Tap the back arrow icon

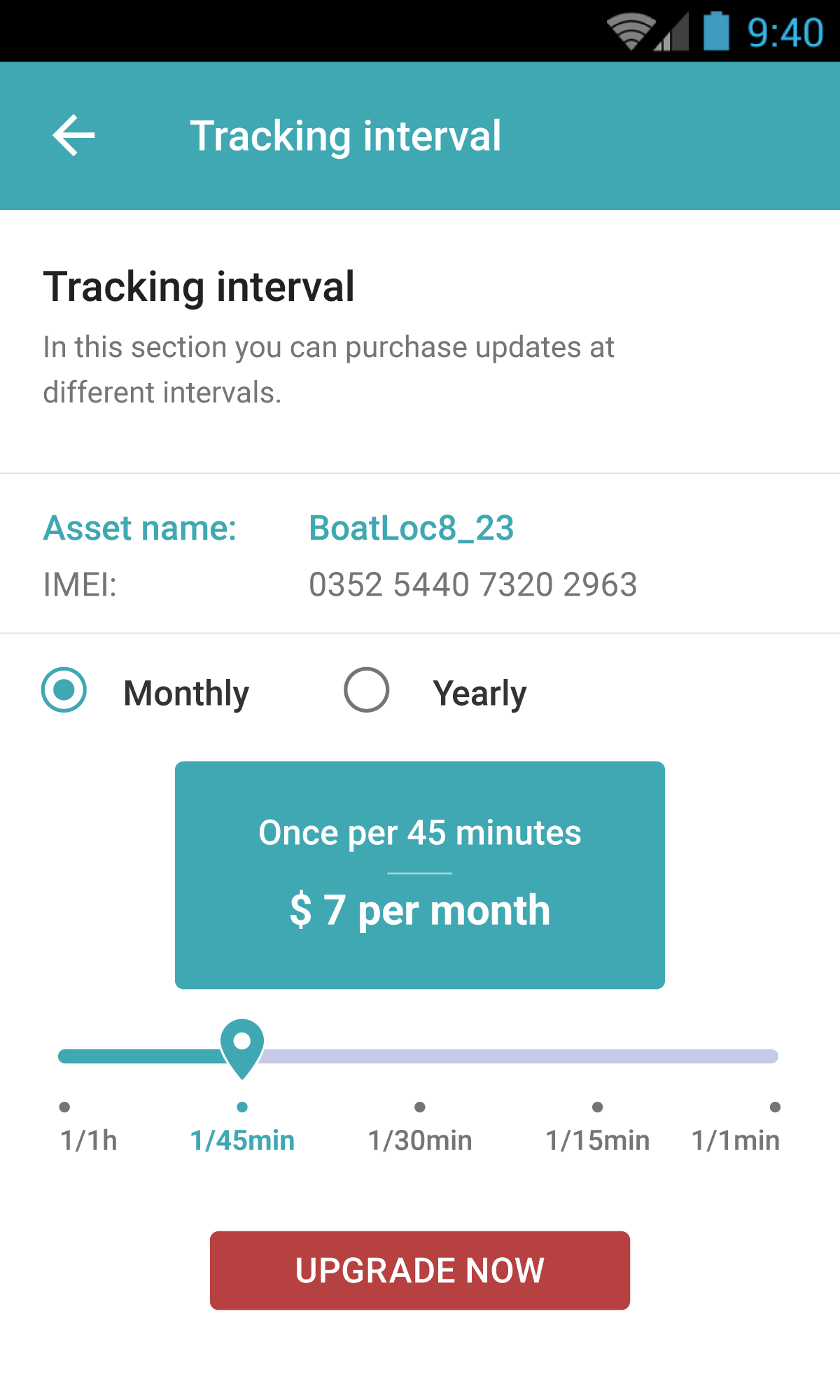73,136
